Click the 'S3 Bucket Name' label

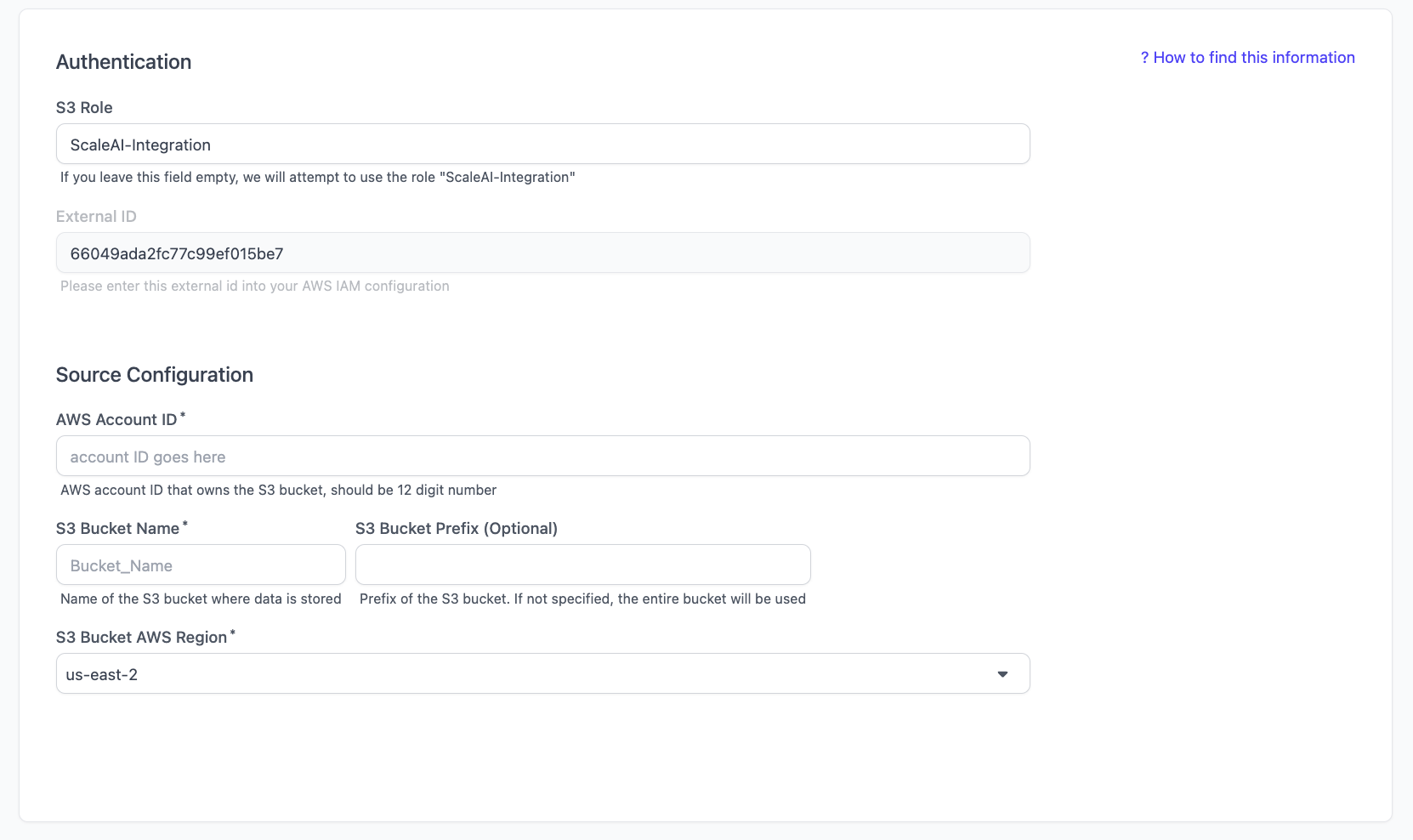117,529
